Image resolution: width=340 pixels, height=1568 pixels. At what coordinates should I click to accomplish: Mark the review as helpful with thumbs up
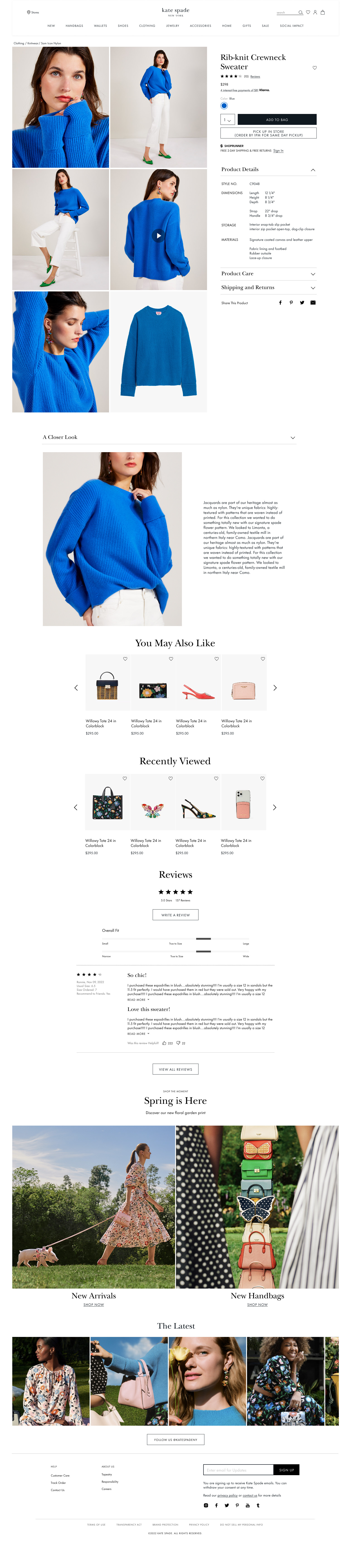pyautogui.click(x=164, y=1043)
